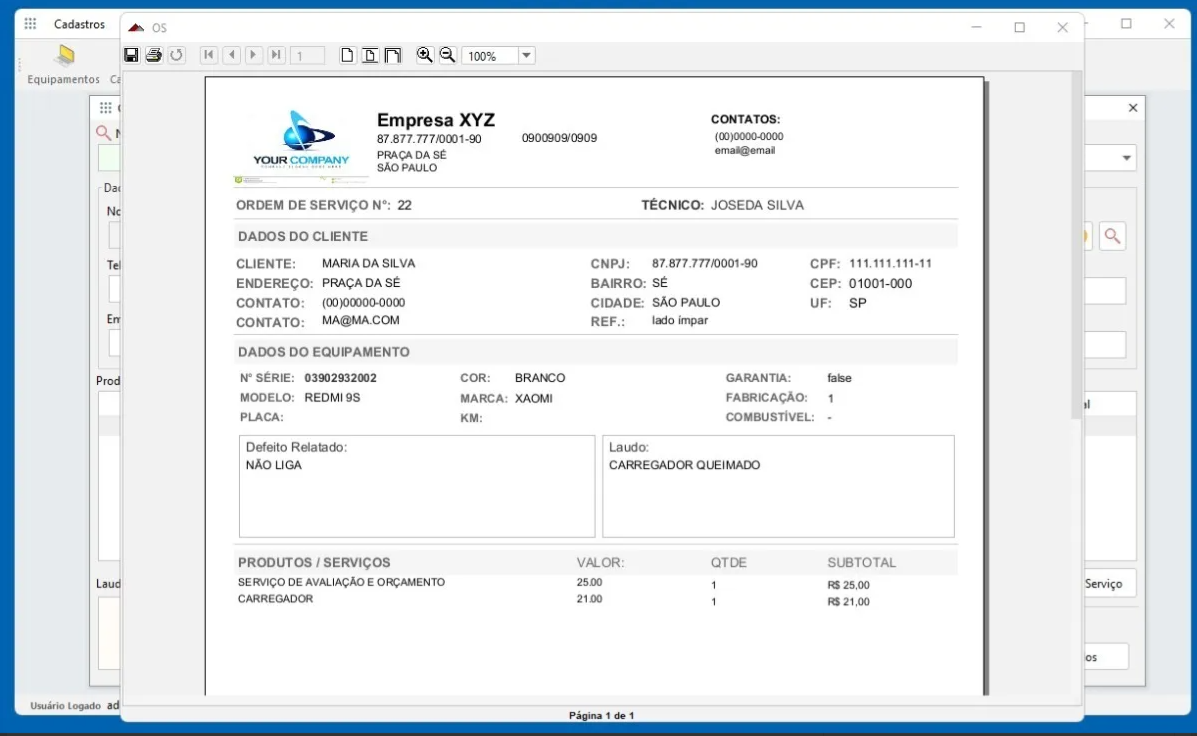Switch to single page view mode
Screen dimensions: 1197x736
346,55
